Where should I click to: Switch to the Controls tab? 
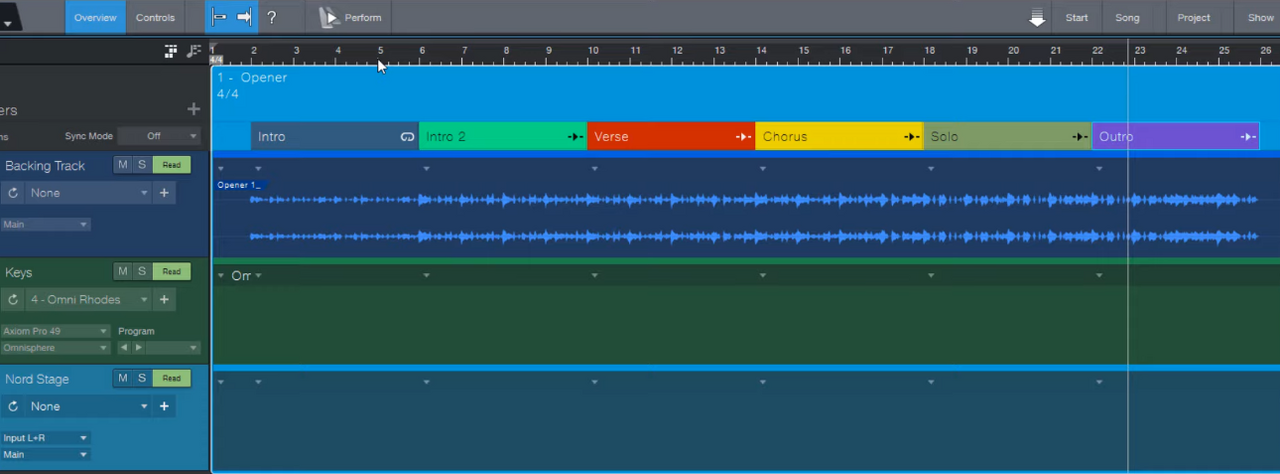point(155,17)
